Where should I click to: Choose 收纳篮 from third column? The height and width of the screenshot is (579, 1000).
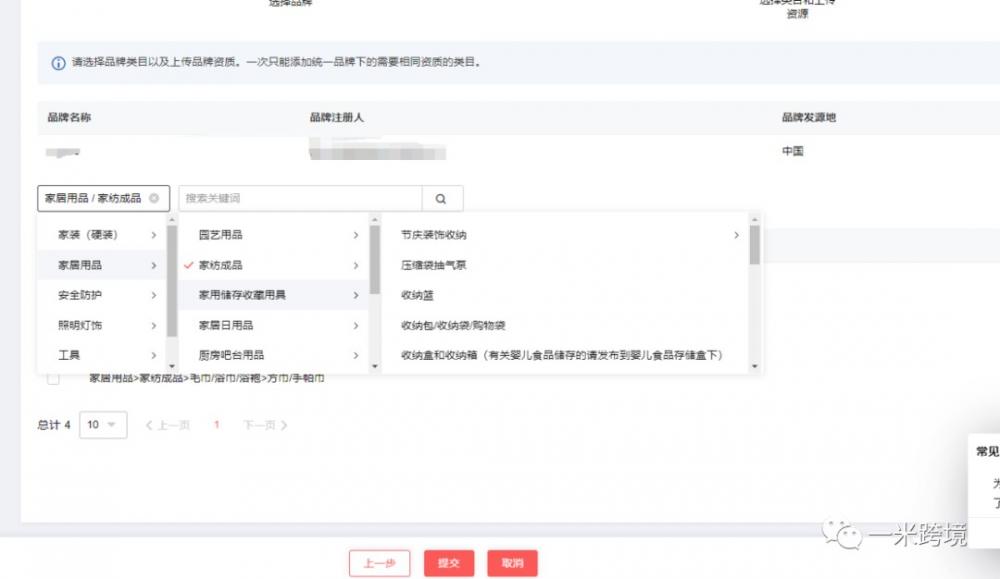417,295
